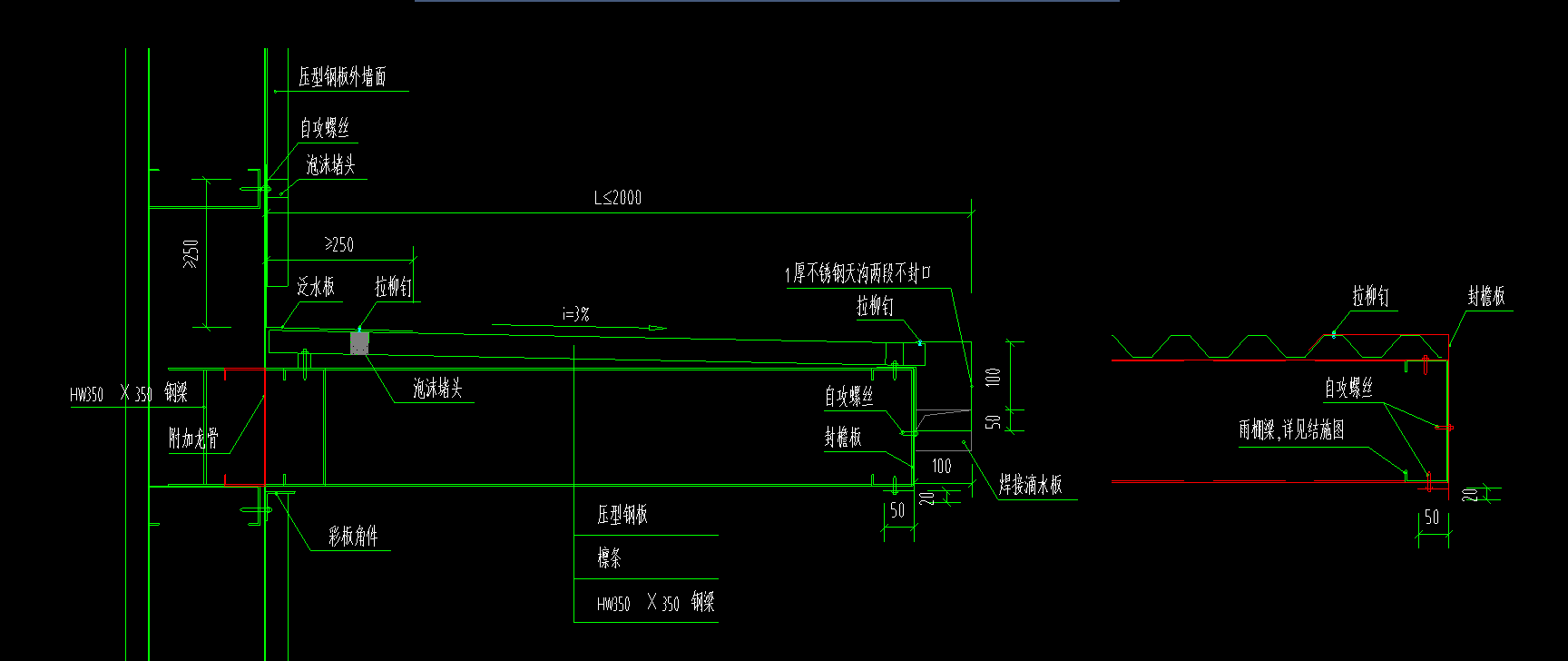Select 拉铆钉 label next to 泛水板
This screenshot has height=661, width=1568.
(393, 287)
